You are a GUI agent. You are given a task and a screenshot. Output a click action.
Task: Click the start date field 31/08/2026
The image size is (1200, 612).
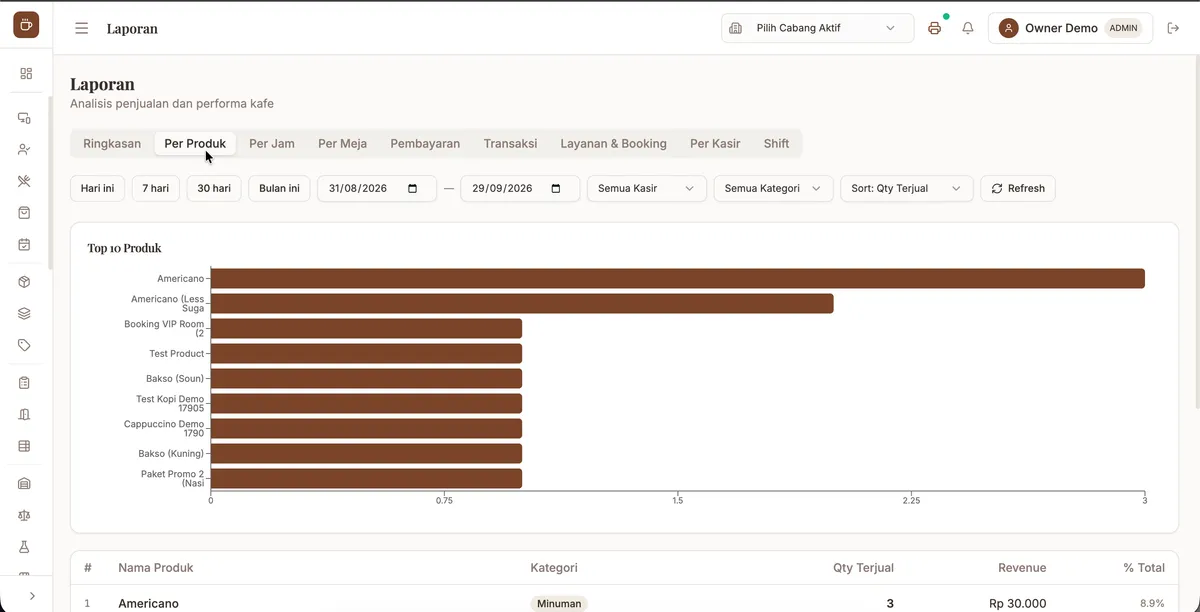click(377, 188)
